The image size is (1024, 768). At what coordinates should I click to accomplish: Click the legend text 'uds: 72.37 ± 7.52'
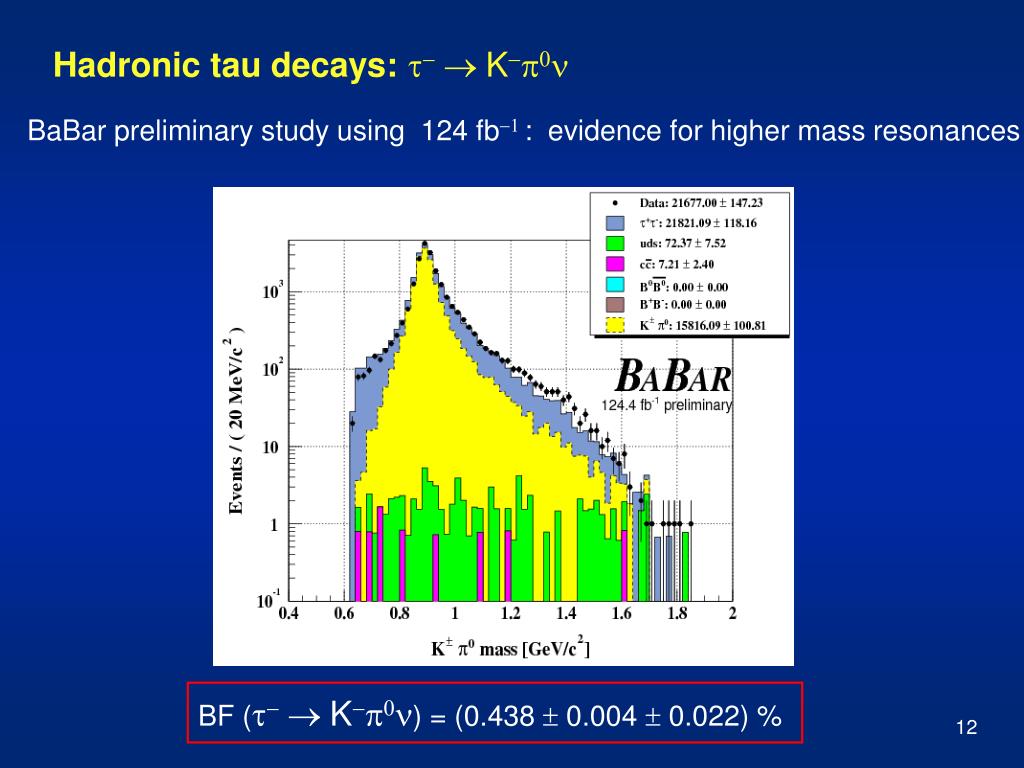click(682, 244)
